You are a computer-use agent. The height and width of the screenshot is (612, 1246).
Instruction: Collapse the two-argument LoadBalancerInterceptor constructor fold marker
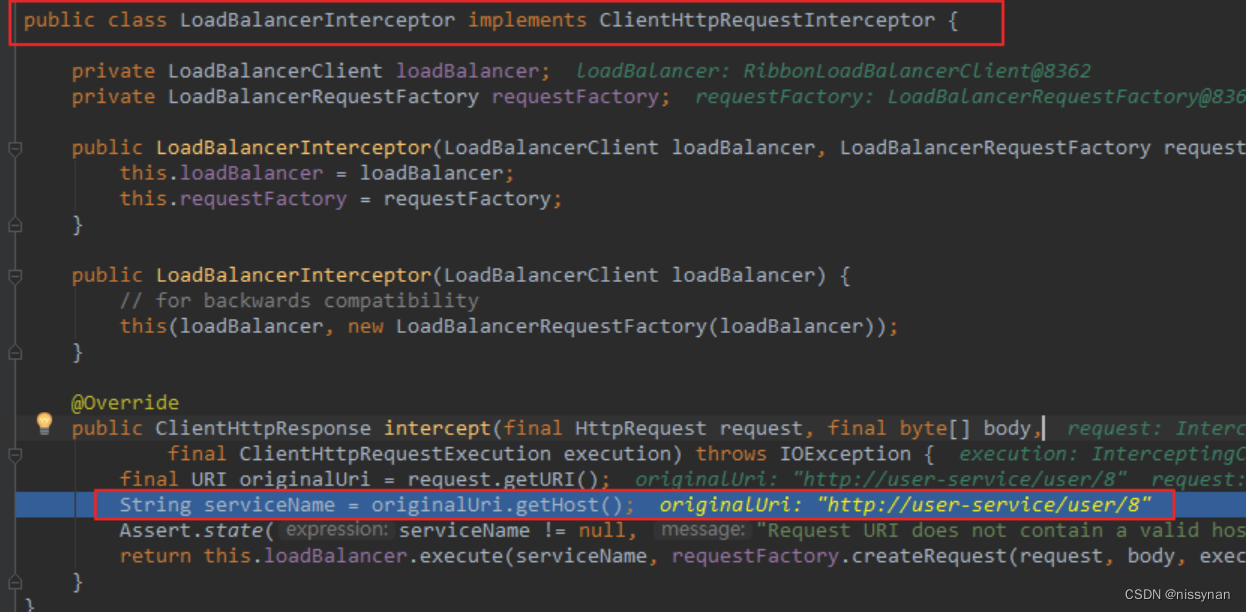(15, 148)
